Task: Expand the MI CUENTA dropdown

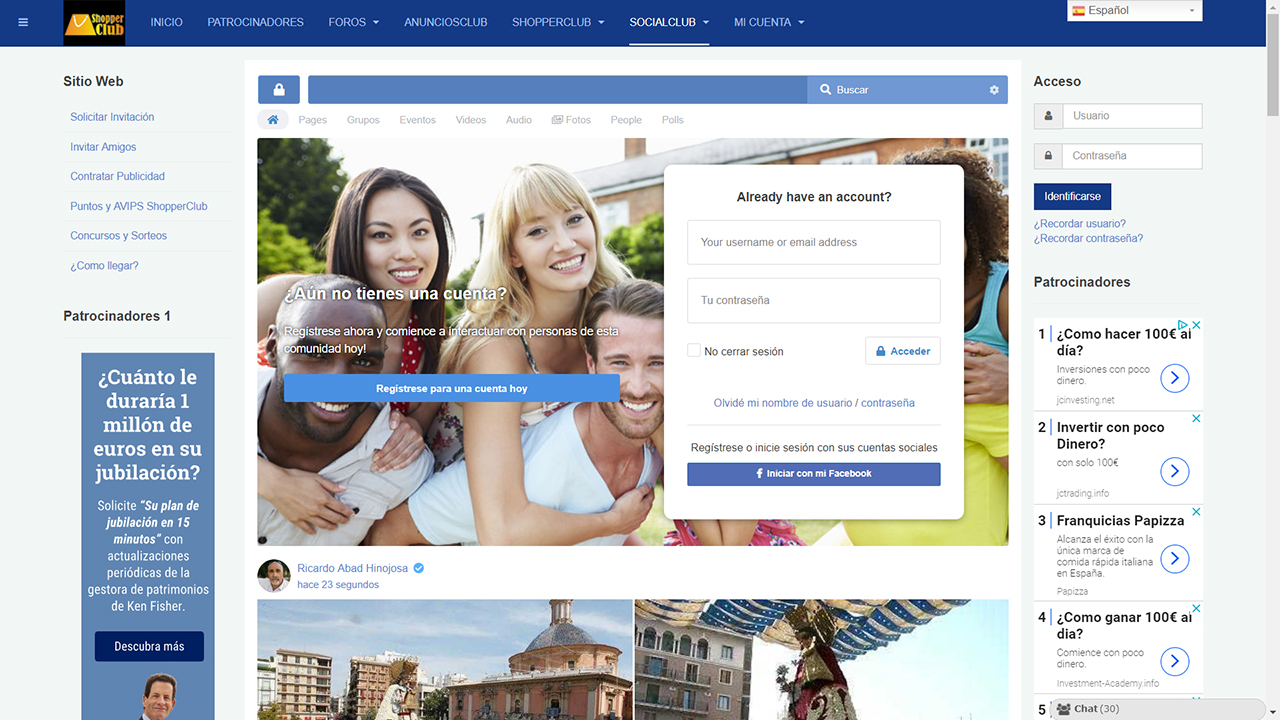Action: coord(768,22)
